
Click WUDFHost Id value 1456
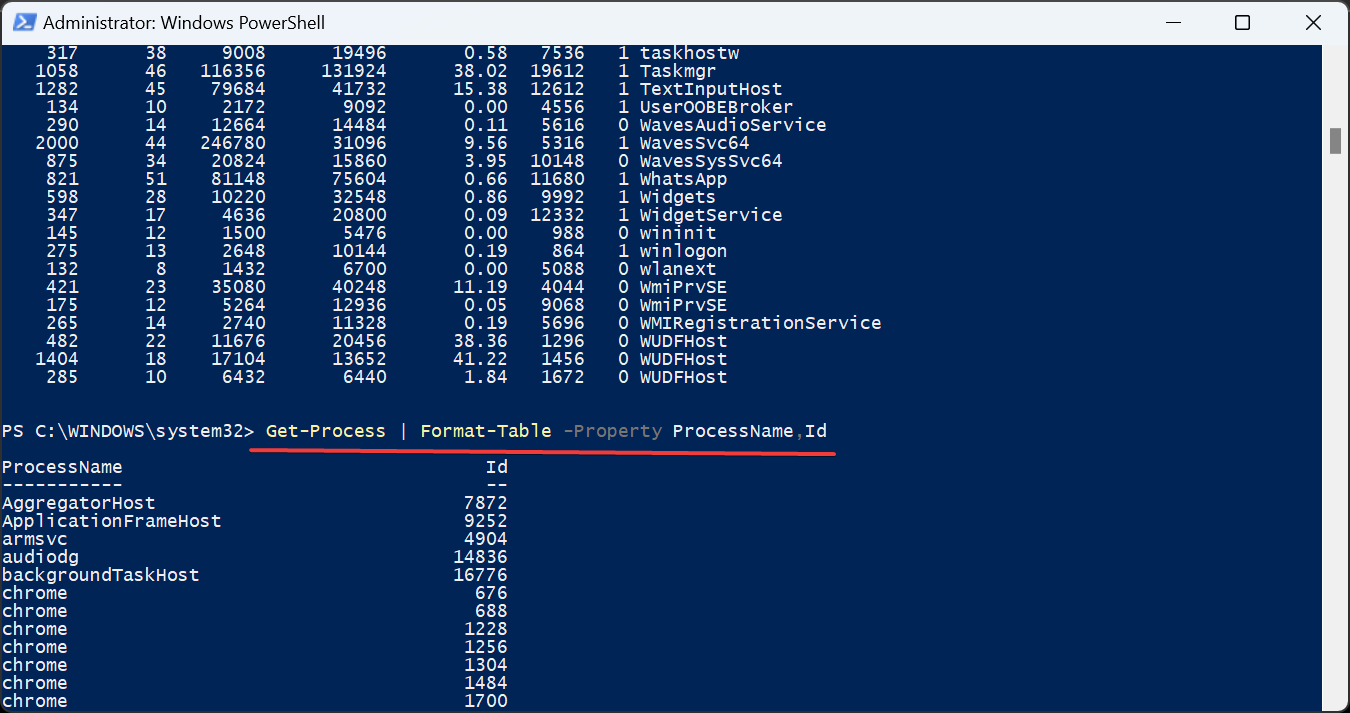tap(563, 359)
